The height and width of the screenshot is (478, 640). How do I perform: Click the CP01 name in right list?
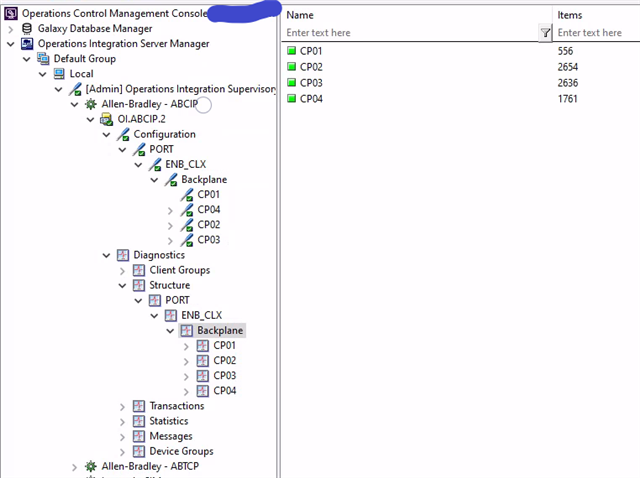311,51
